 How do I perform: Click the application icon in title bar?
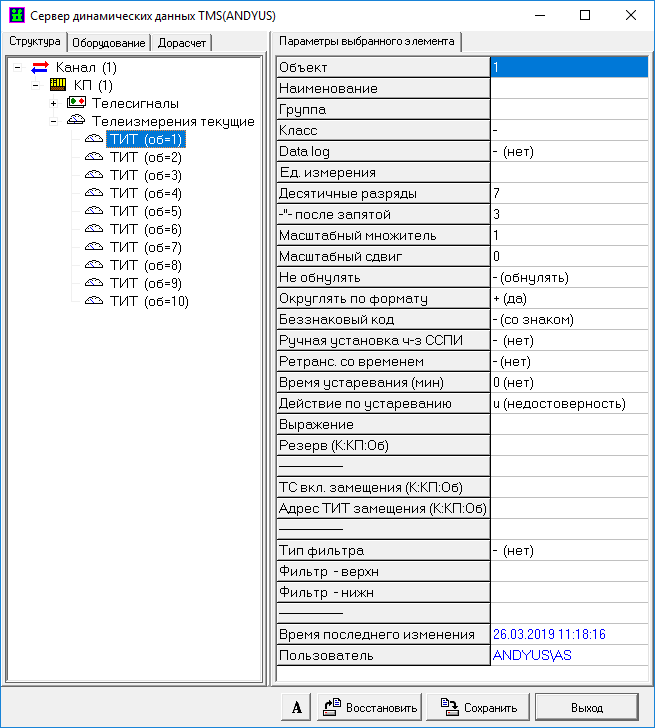coord(15,16)
